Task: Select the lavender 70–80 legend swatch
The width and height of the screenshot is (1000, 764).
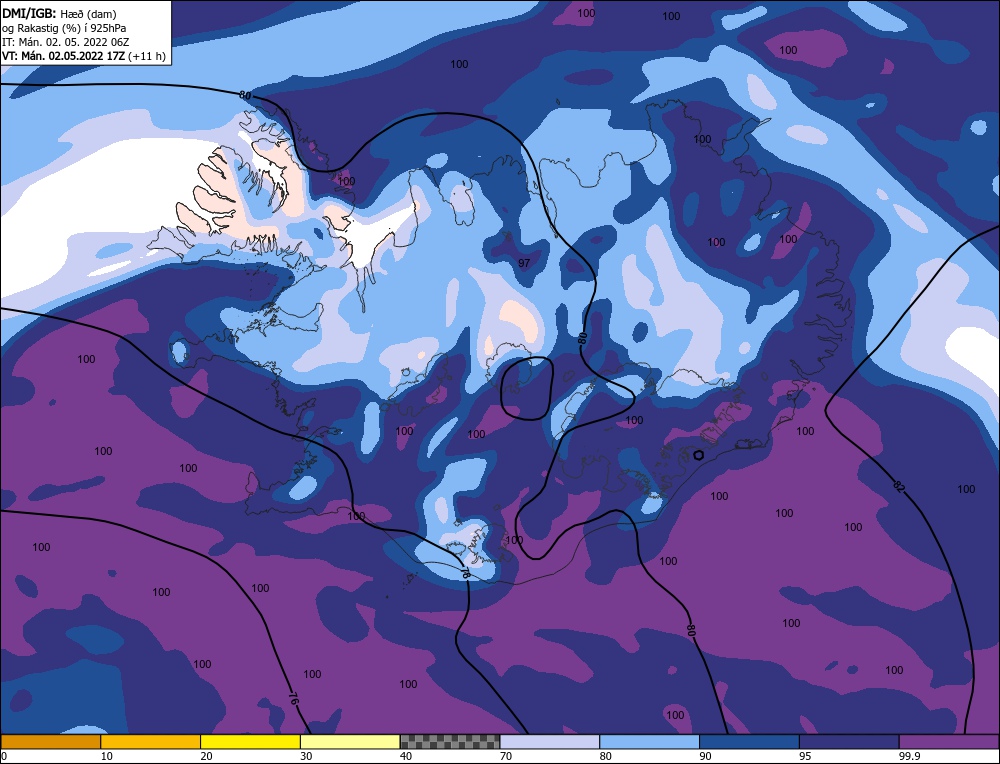Action: coord(550,742)
